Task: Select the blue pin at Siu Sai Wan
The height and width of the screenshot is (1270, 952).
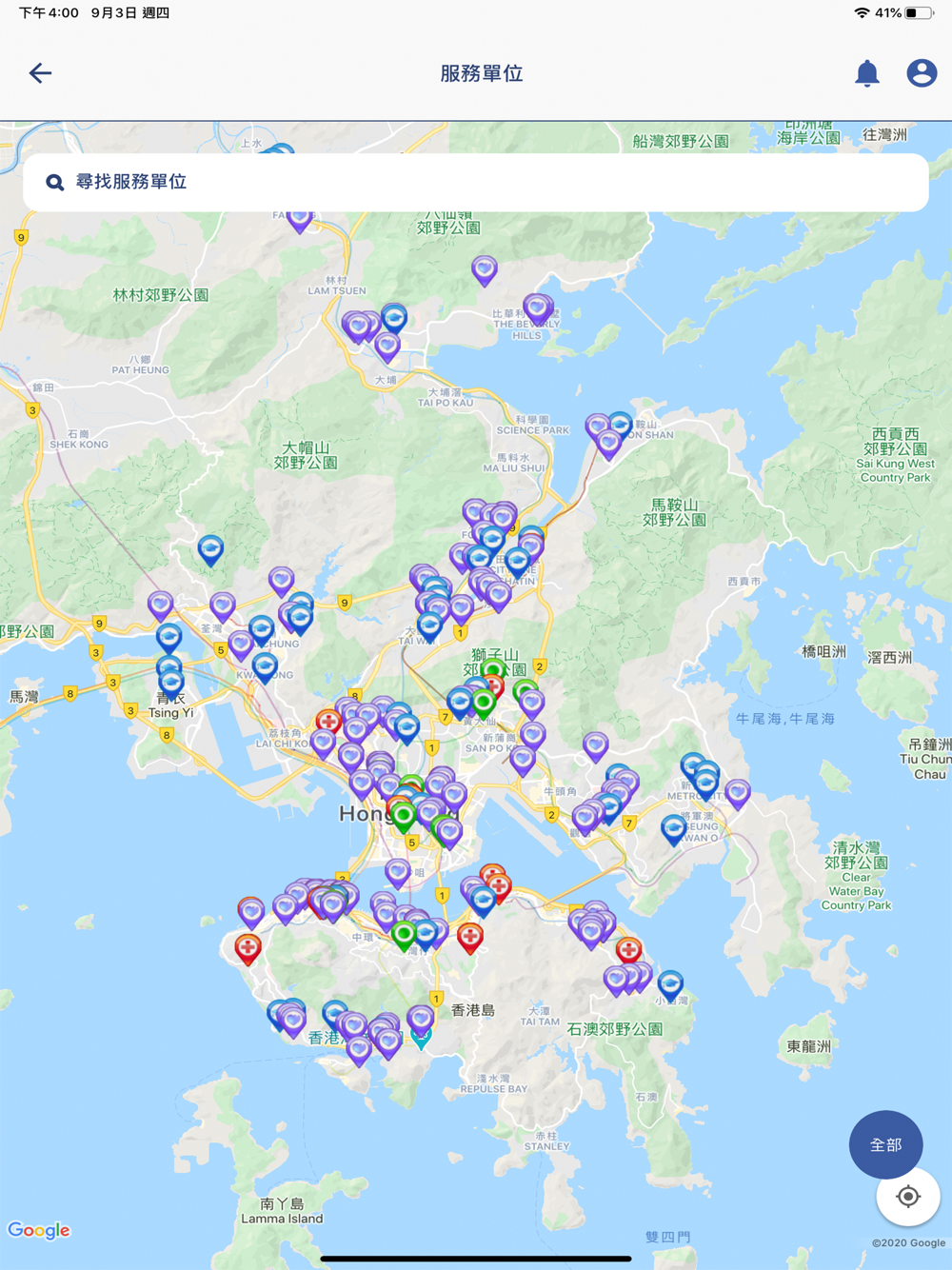Action: click(670, 984)
